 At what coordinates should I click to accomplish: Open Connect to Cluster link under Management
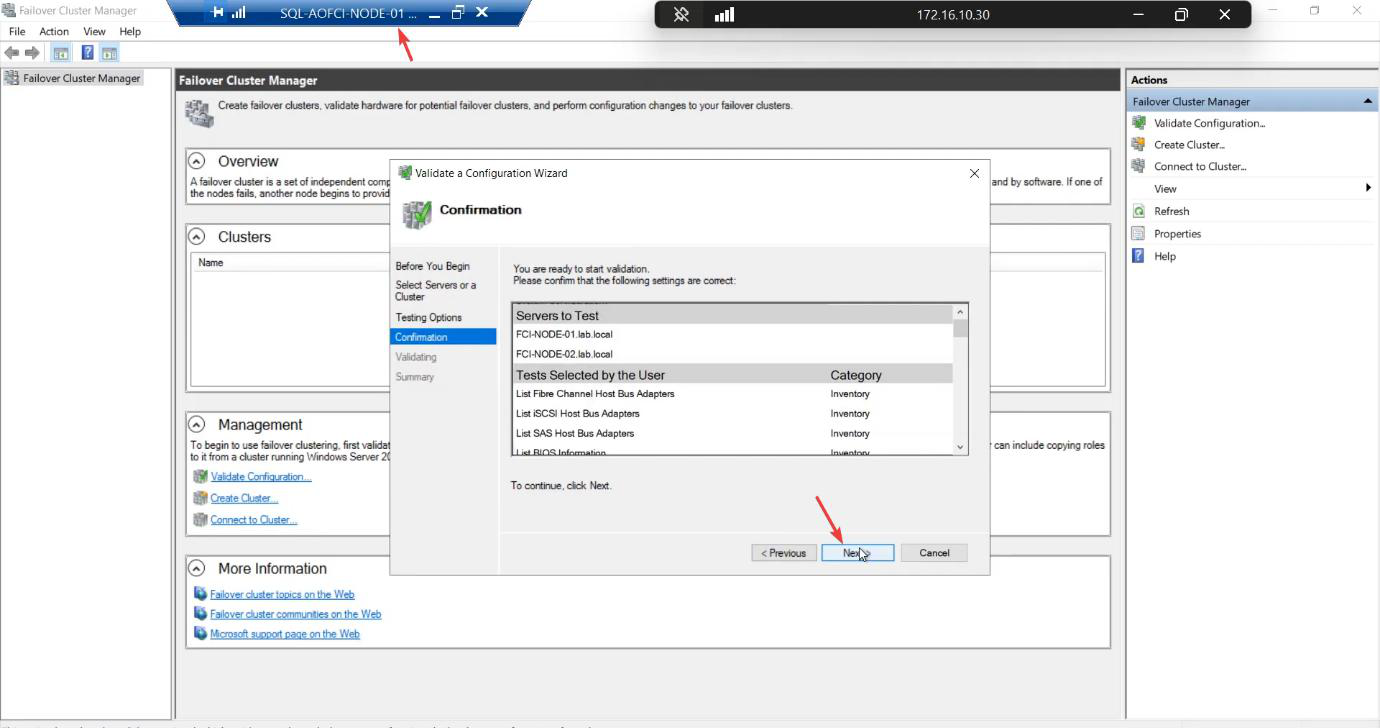click(254, 520)
